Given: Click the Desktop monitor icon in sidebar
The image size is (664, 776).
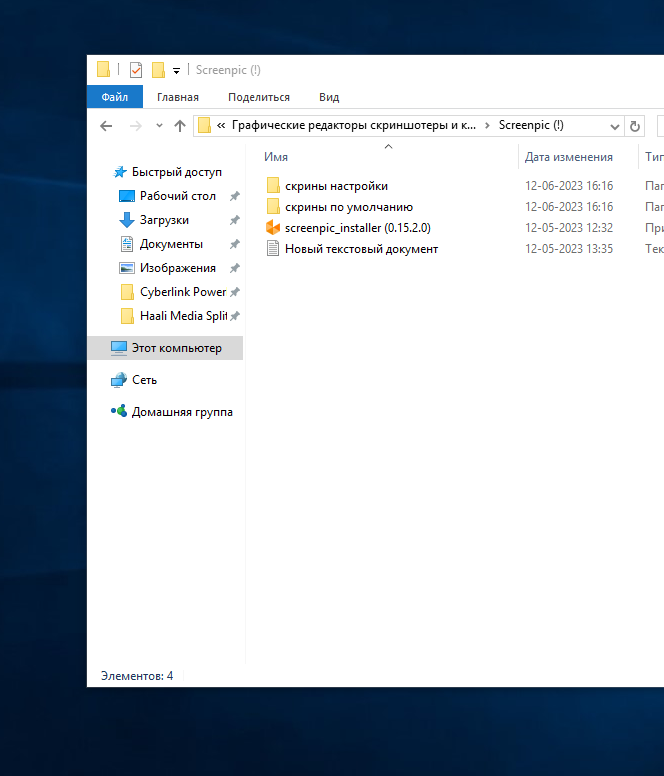Looking at the screenshot, I should click(x=127, y=196).
